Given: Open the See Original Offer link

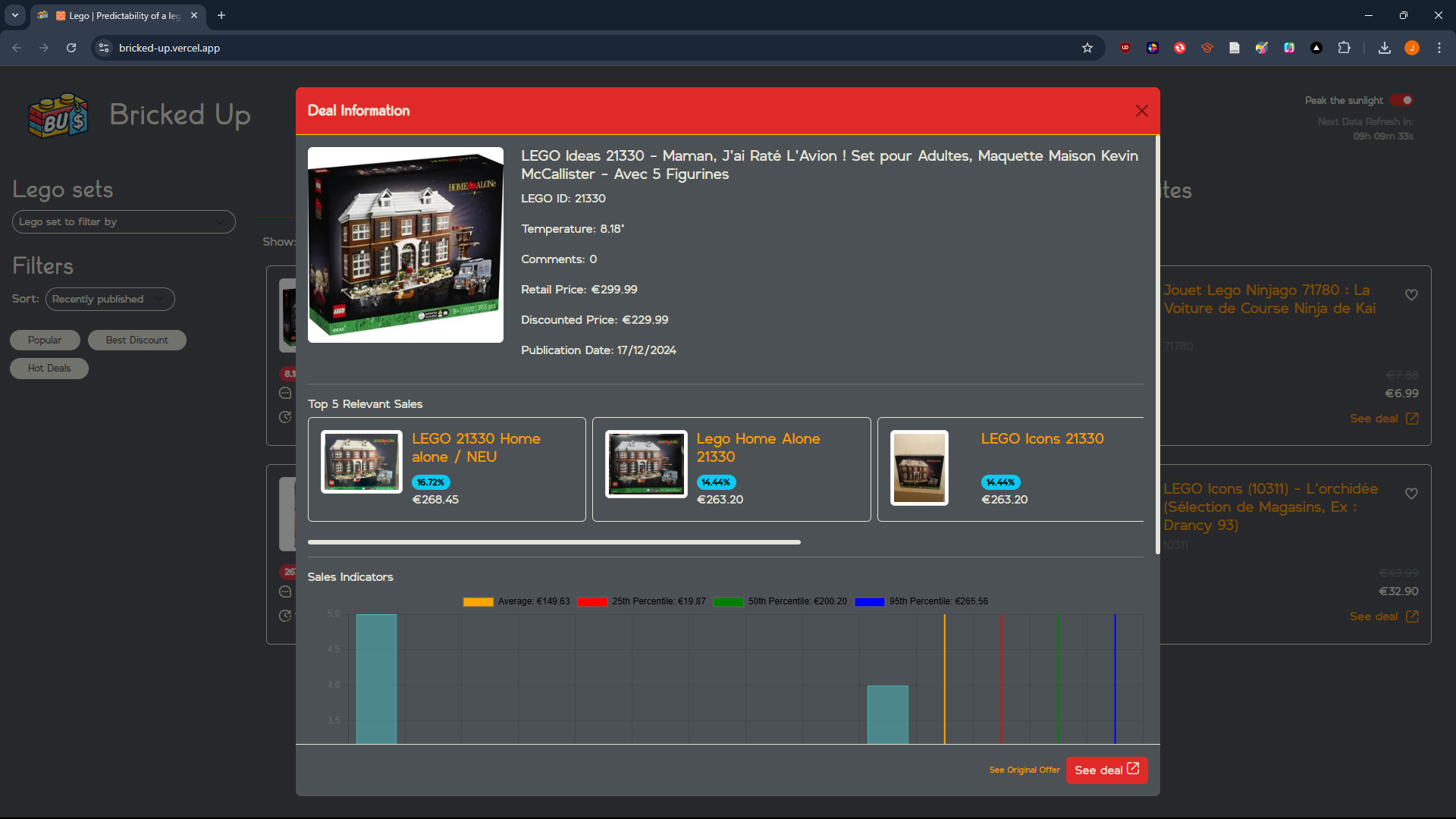Looking at the screenshot, I should [1024, 770].
